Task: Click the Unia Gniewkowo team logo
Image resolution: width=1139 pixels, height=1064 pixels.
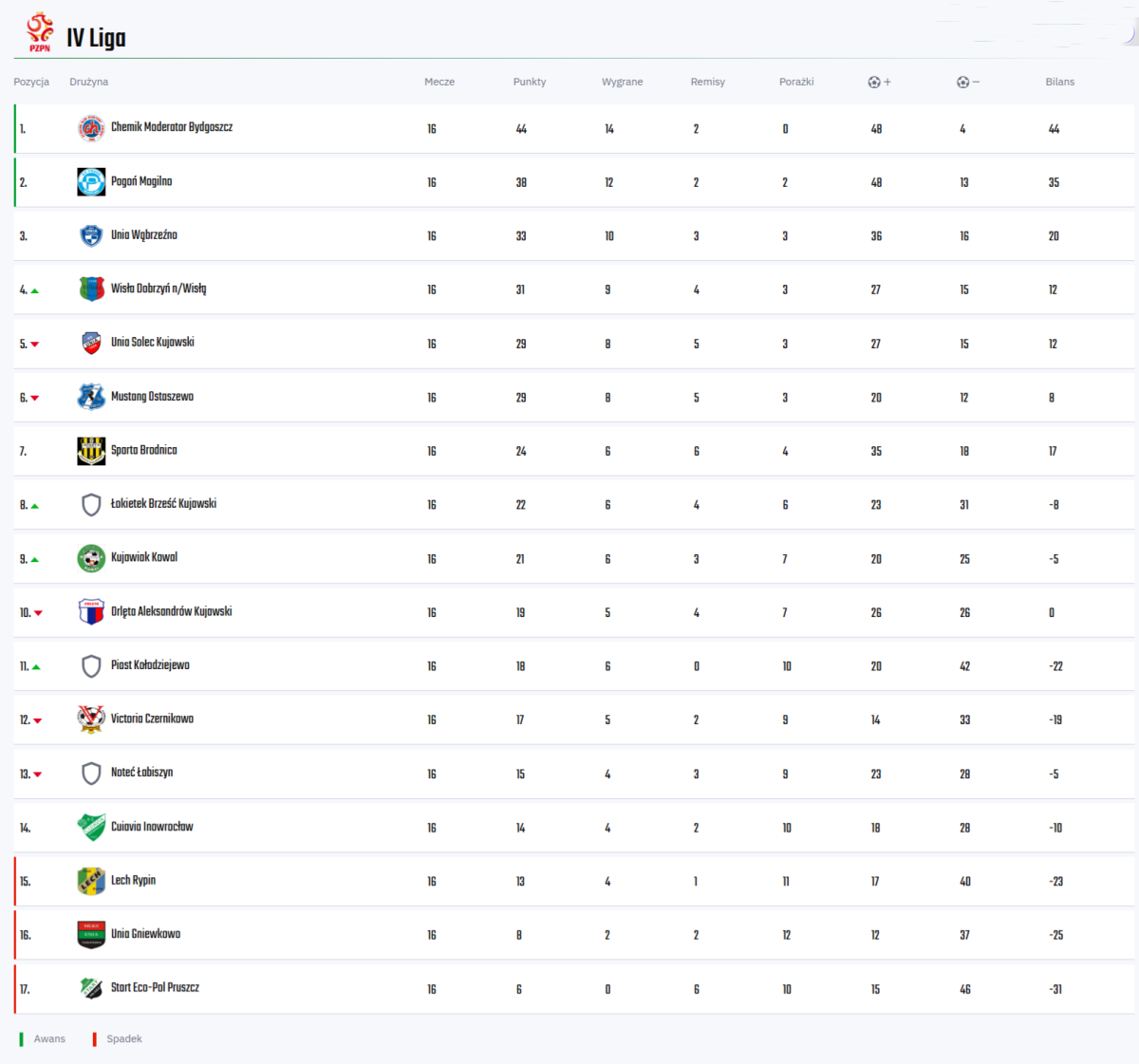Action: pyautogui.click(x=91, y=934)
